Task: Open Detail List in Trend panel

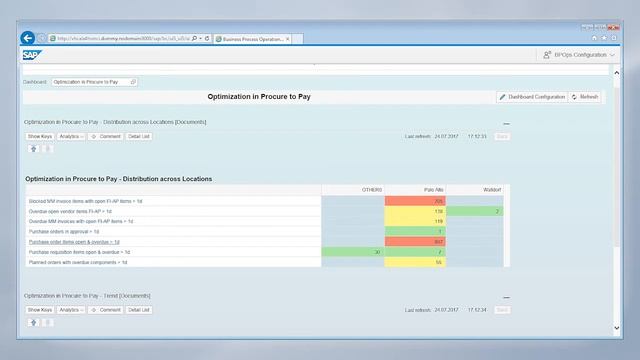Action: point(139,310)
